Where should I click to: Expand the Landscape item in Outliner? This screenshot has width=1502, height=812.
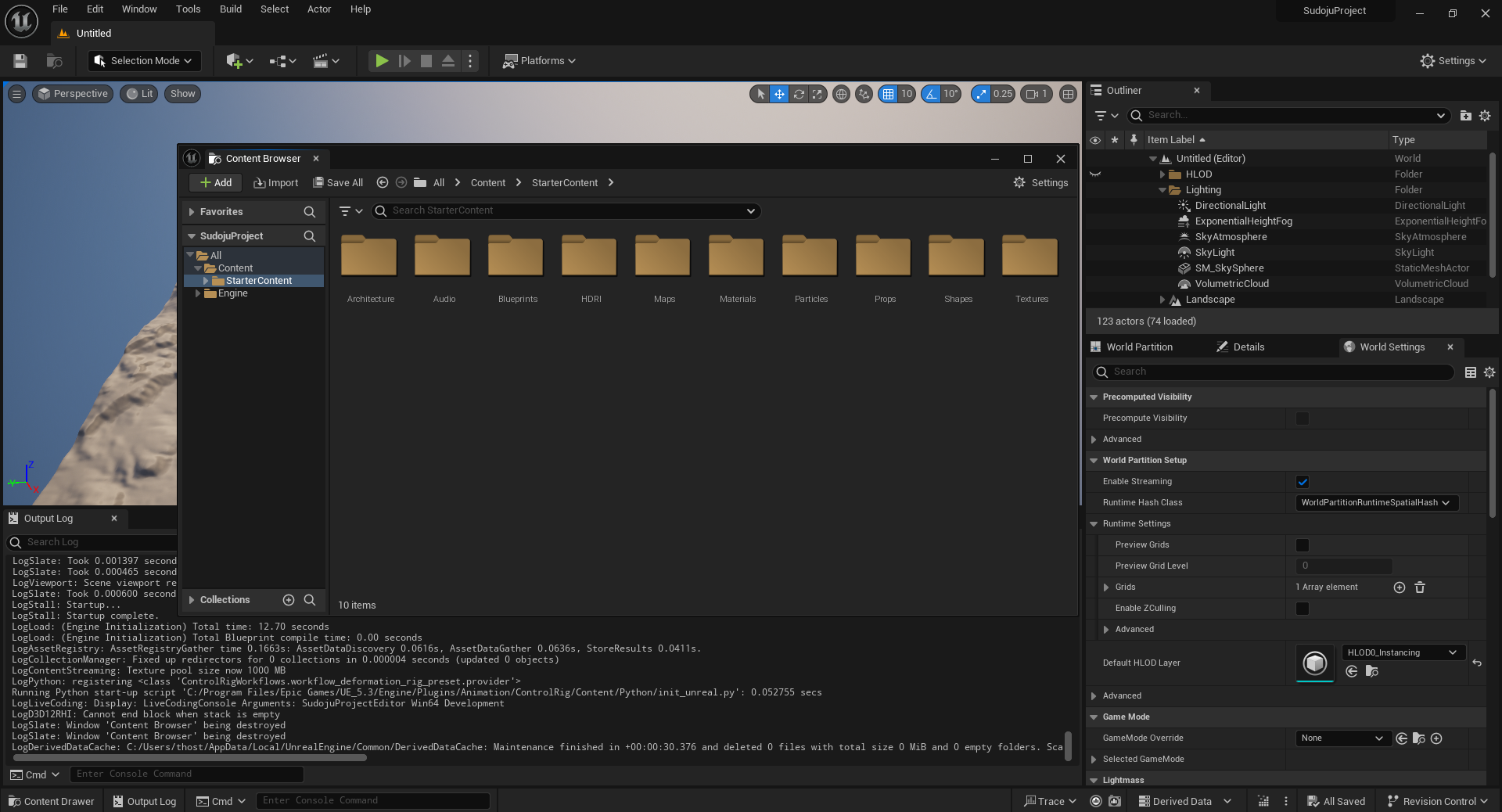click(x=1162, y=300)
